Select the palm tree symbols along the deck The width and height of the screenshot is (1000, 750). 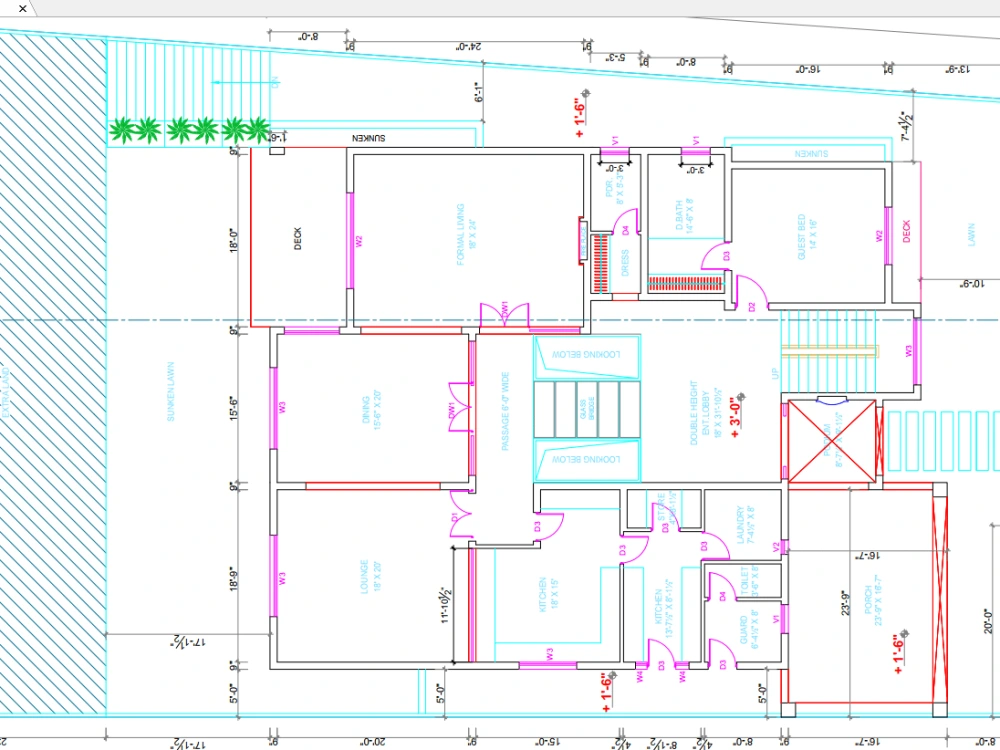185,127
